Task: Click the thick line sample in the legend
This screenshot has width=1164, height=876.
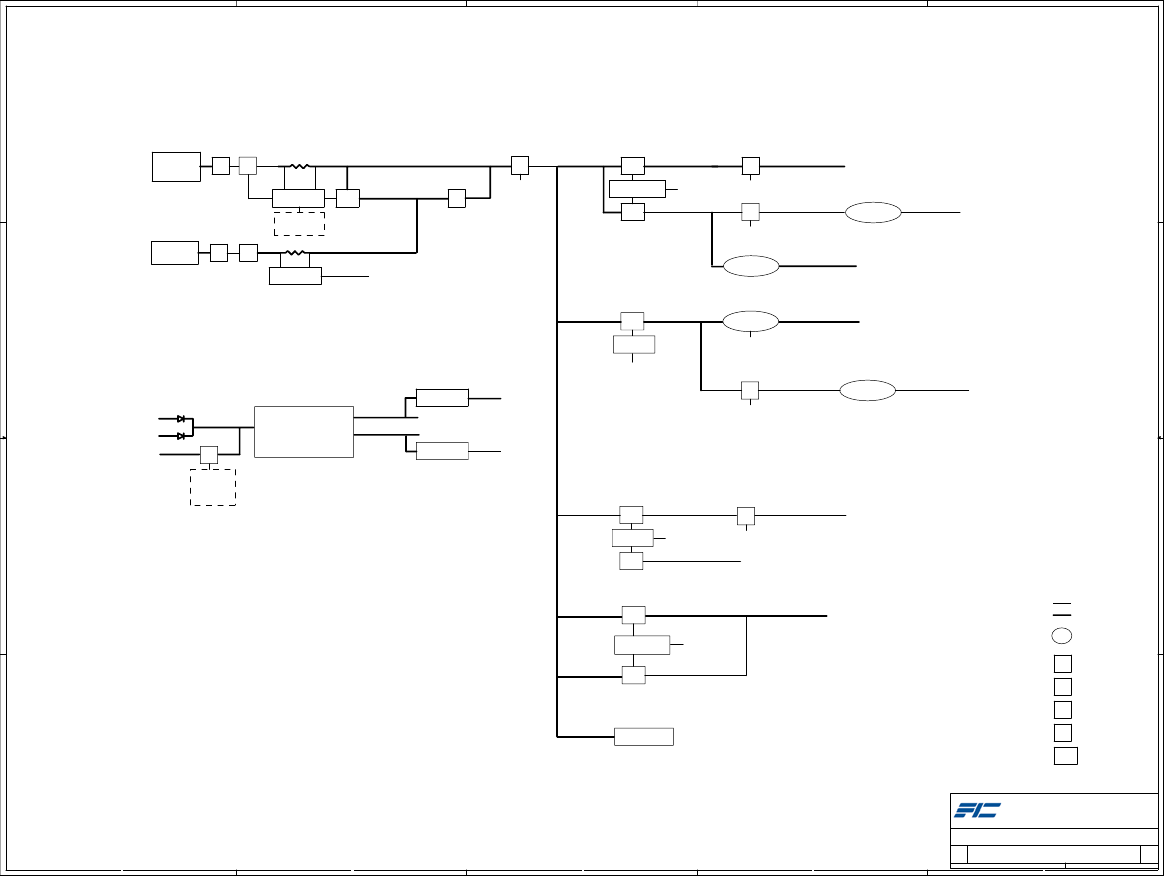Action: pos(1062,615)
